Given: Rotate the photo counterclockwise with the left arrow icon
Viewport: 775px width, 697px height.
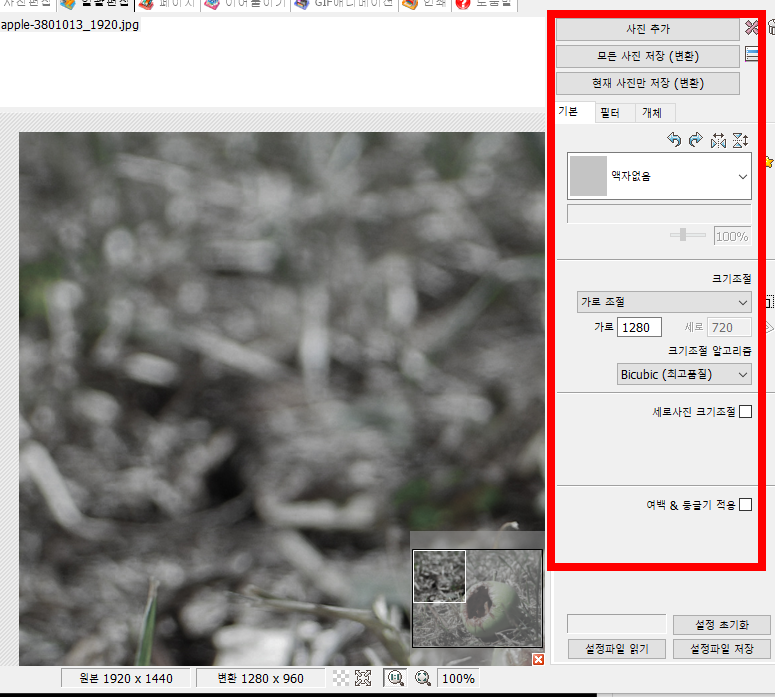Looking at the screenshot, I should click(674, 140).
